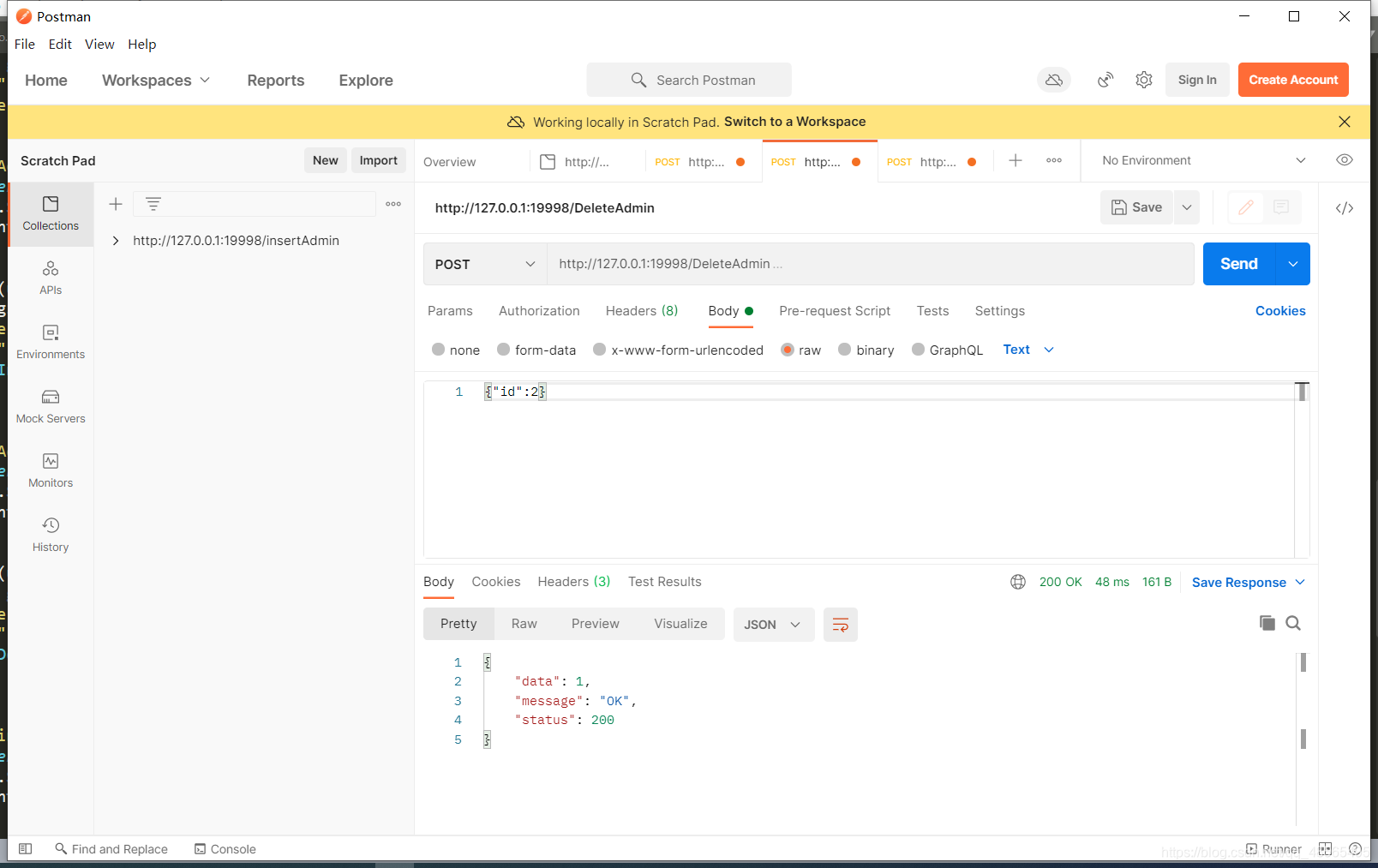Click the Create Account button
1378x868 pixels.
(x=1293, y=80)
